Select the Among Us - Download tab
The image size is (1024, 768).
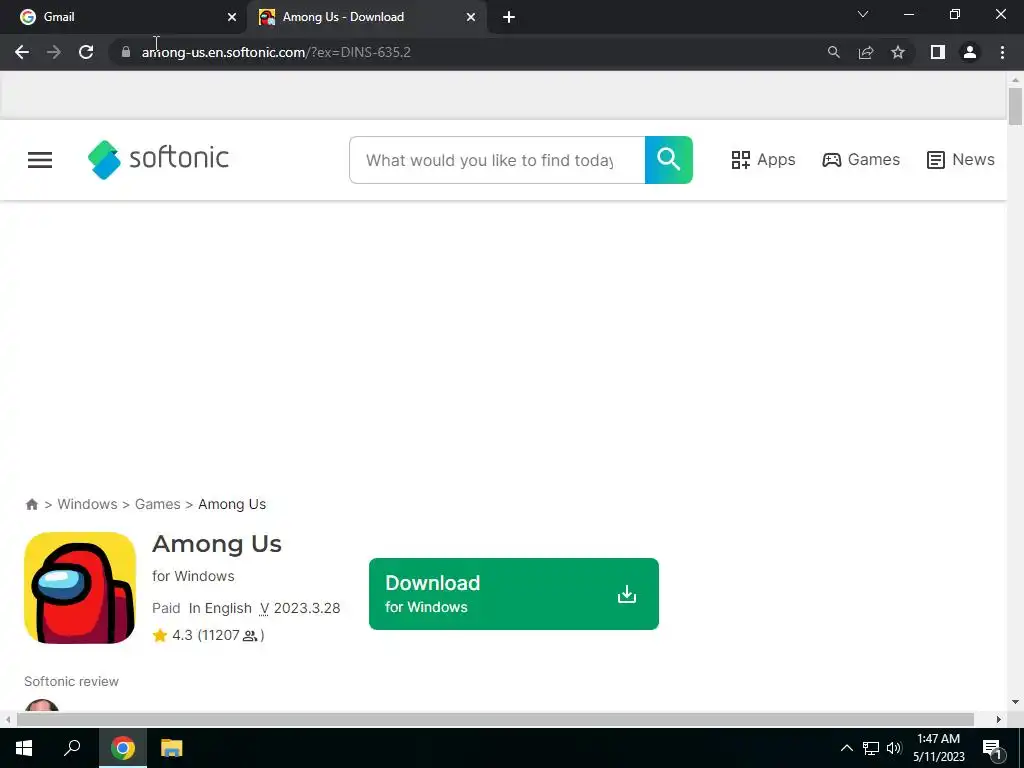(366, 17)
